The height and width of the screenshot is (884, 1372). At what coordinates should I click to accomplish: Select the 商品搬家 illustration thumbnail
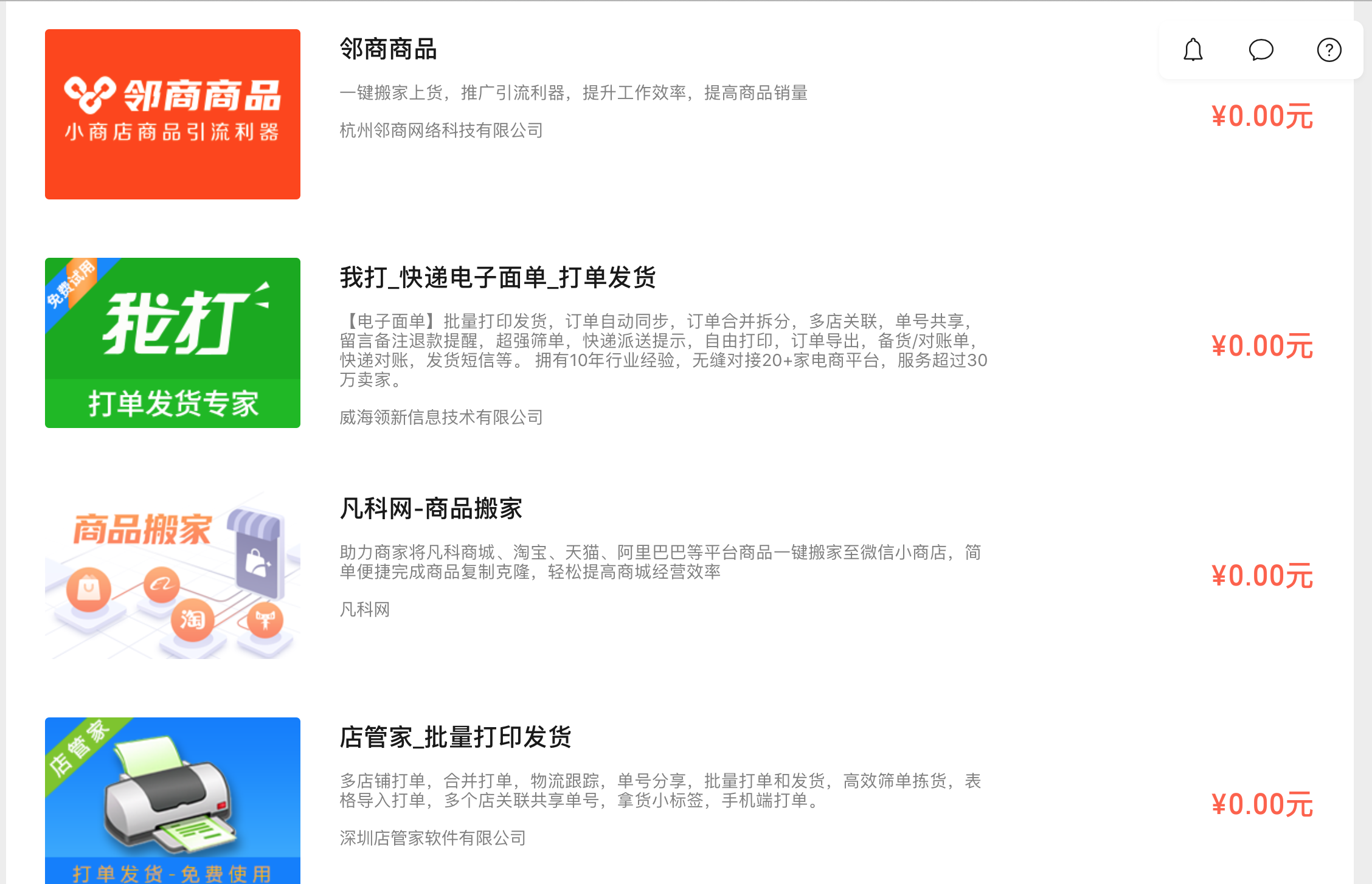tap(173, 573)
